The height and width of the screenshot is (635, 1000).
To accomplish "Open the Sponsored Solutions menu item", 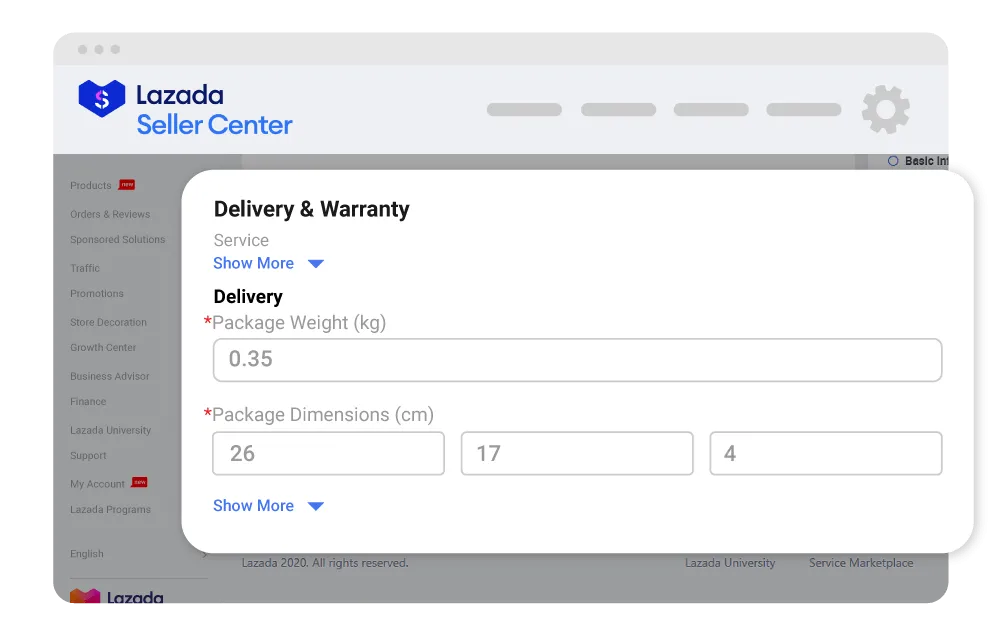I will pyautogui.click(x=117, y=240).
